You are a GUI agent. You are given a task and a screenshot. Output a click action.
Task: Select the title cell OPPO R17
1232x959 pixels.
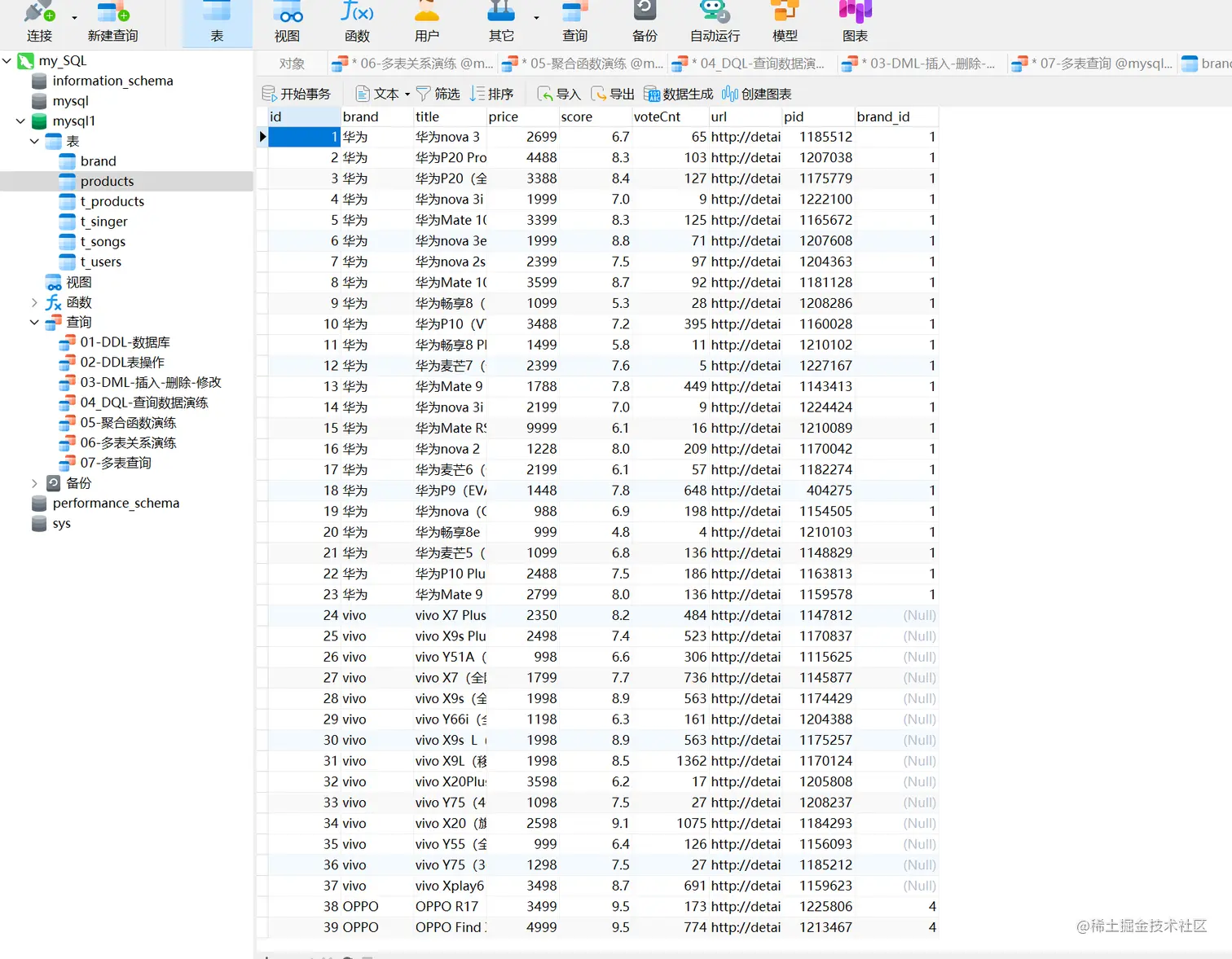[x=450, y=906]
